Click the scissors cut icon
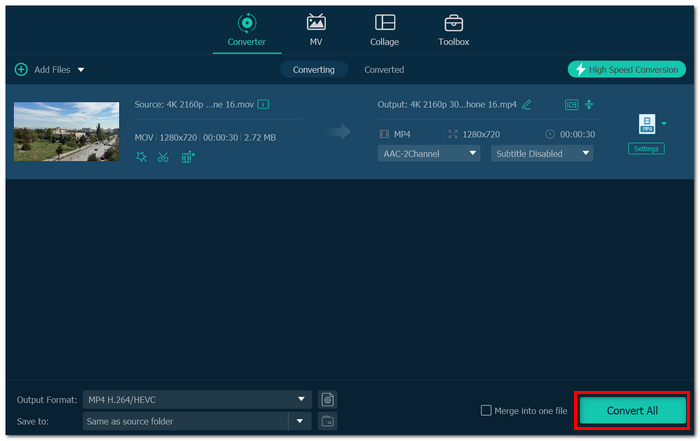This screenshot has height=441, width=700. [x=163, y=157]
